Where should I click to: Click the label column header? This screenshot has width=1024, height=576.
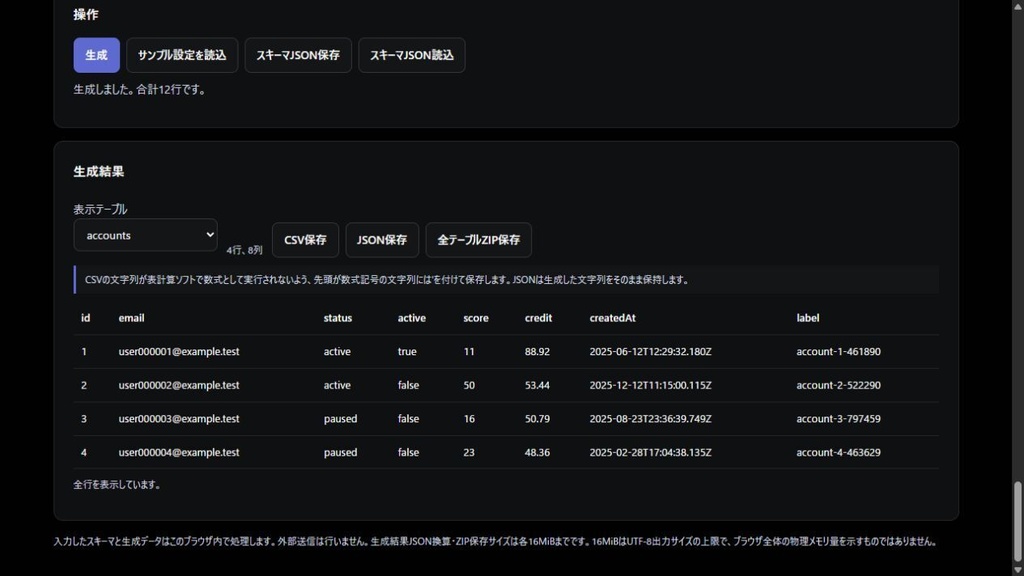point(807,318)
